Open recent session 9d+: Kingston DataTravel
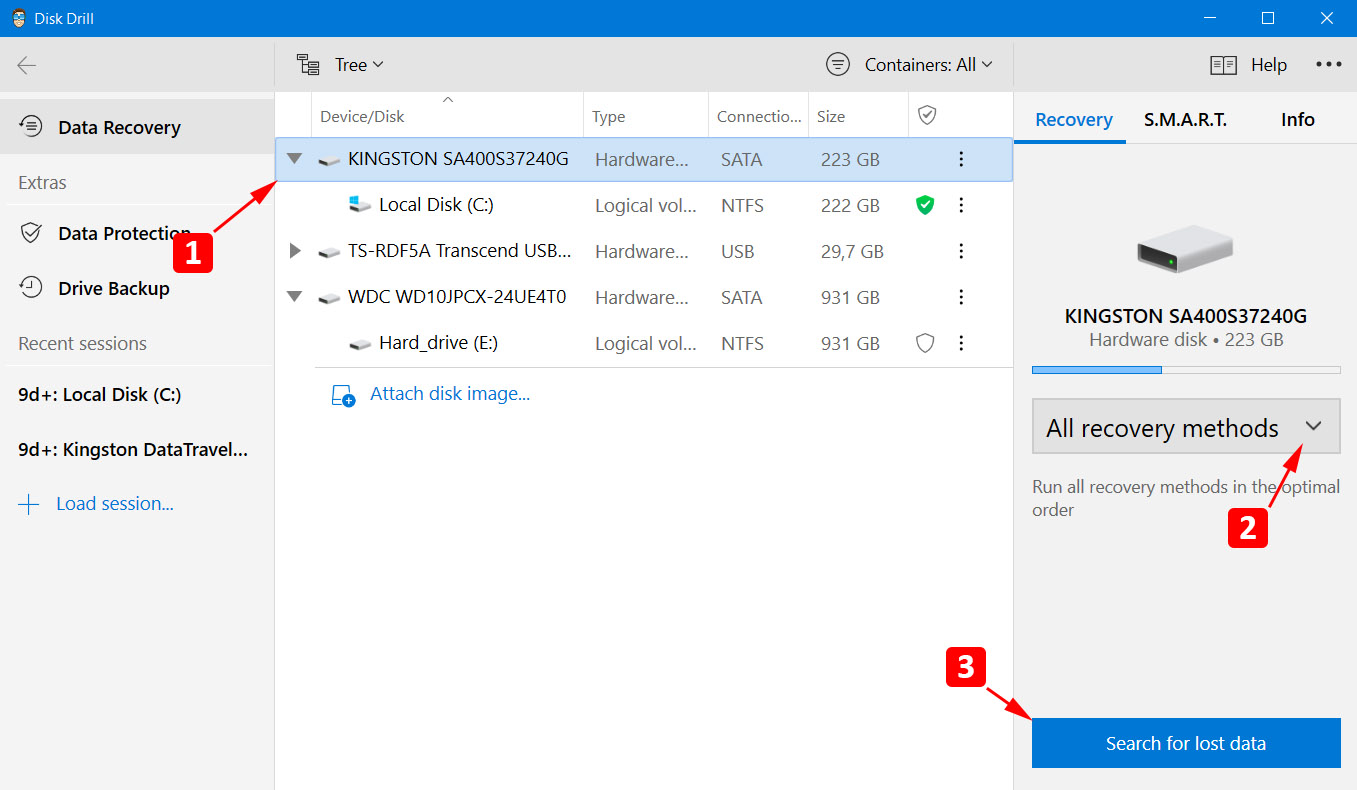 pyautogui.click(x=133, y=450)
